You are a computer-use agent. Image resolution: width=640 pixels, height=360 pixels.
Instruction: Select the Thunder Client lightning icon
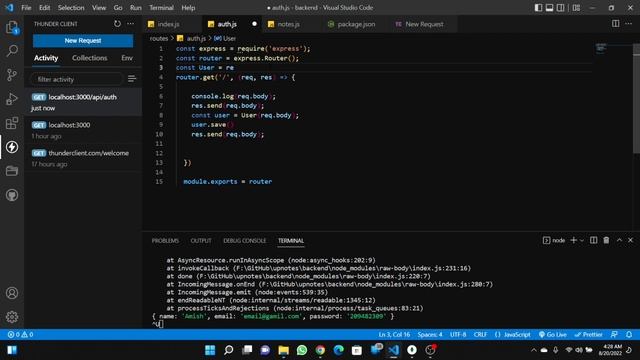(12, 147)
